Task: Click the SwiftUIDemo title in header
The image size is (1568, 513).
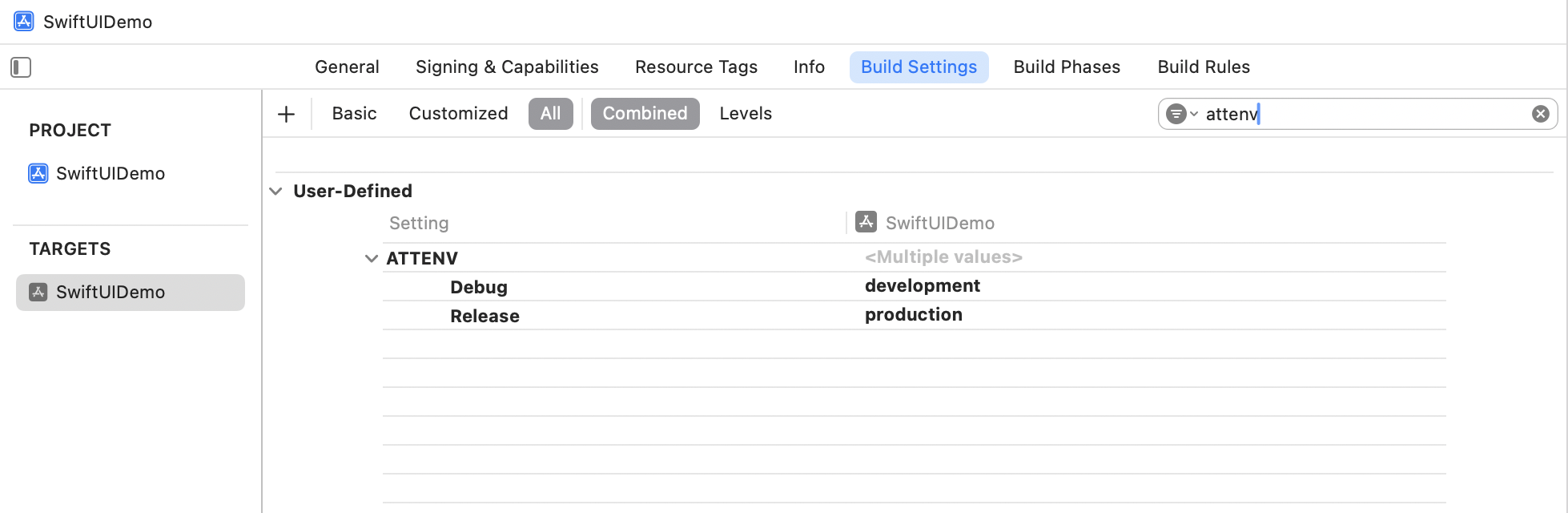Action: pyautogui.click(x=98, y=22)
